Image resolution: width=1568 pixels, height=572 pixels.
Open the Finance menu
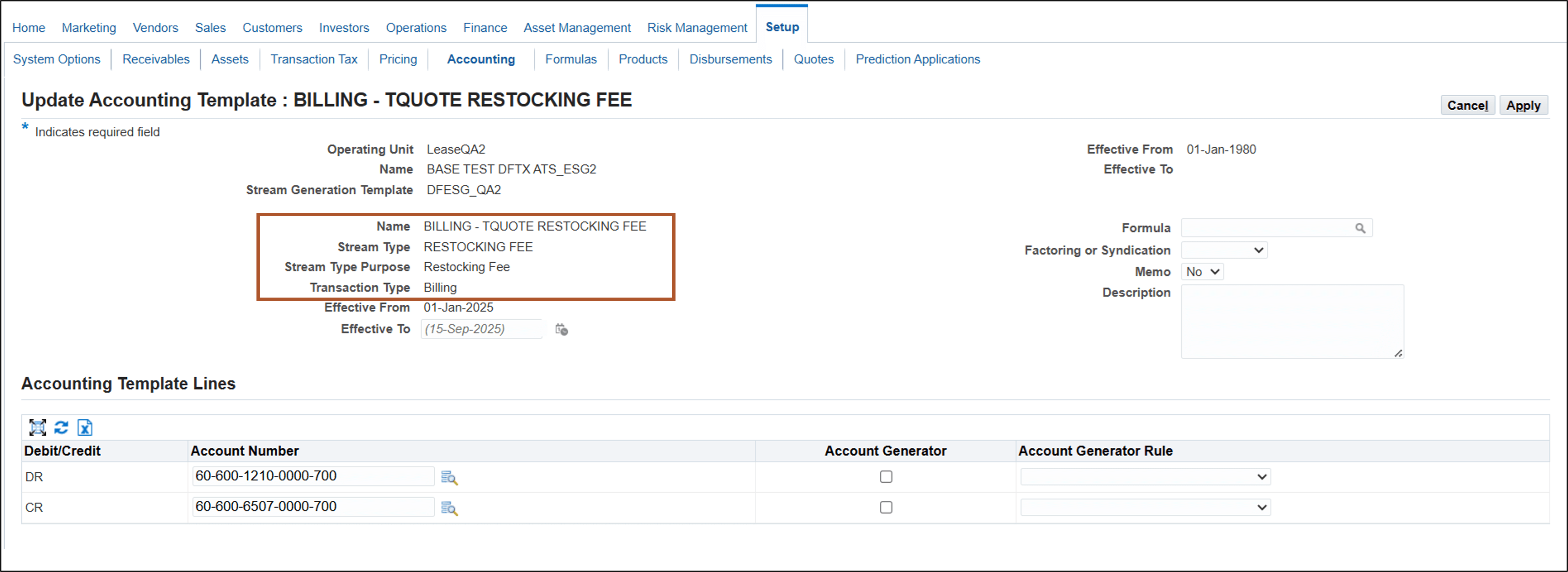coord(485,27)
